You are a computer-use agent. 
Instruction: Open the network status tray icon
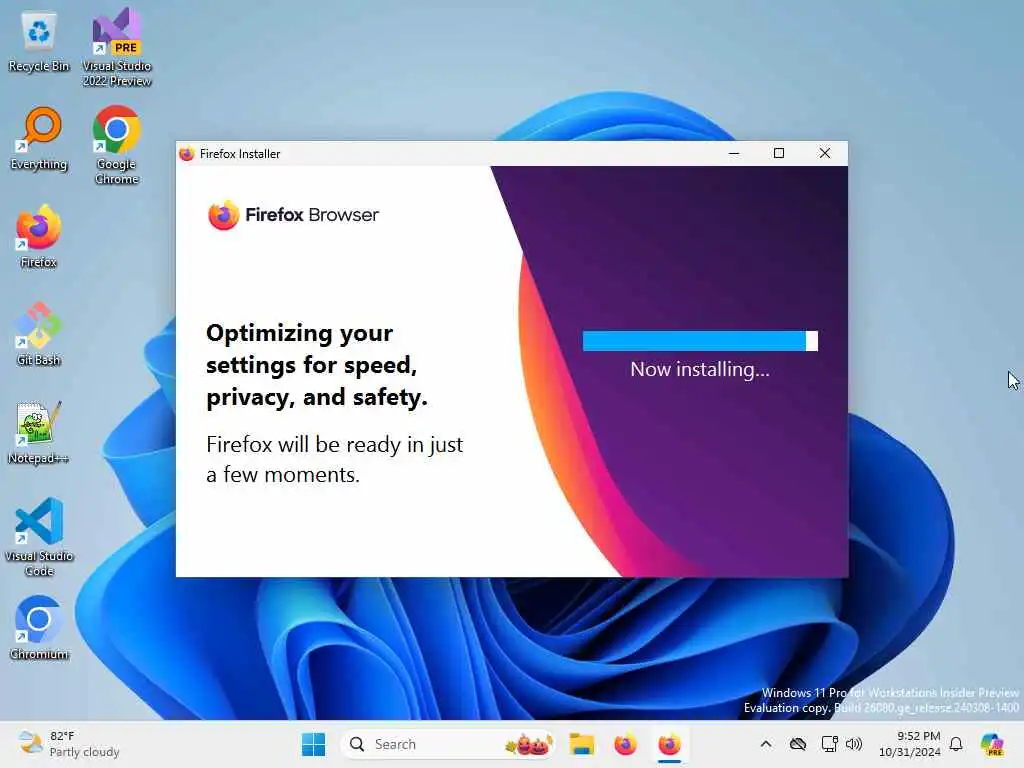829,744
